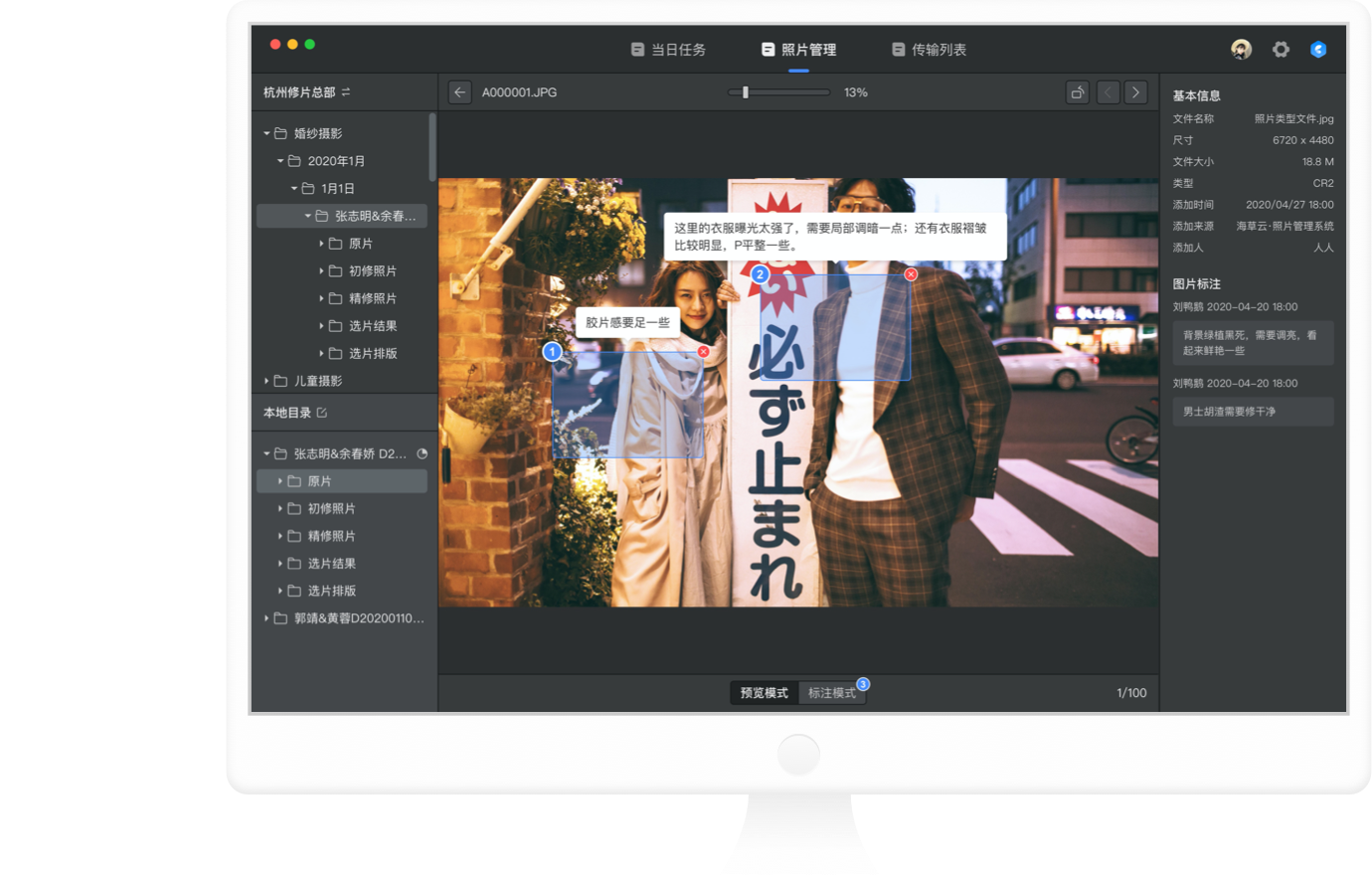1372x875 pixels.
Task: Click the edit icon beside 本地目录
Action: click(x=321, y=413)
